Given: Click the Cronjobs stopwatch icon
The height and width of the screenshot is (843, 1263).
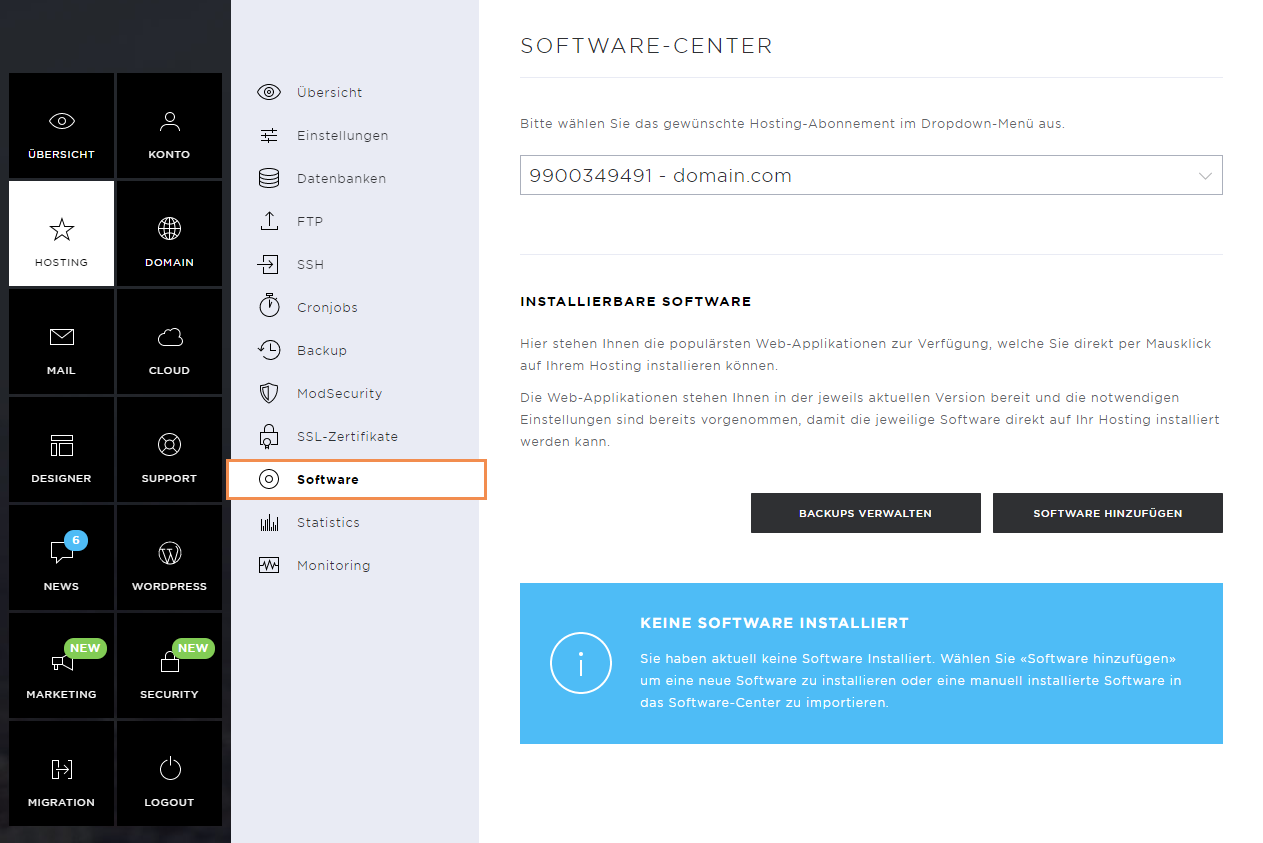Looking at the screenshot, I should (269, 306).
